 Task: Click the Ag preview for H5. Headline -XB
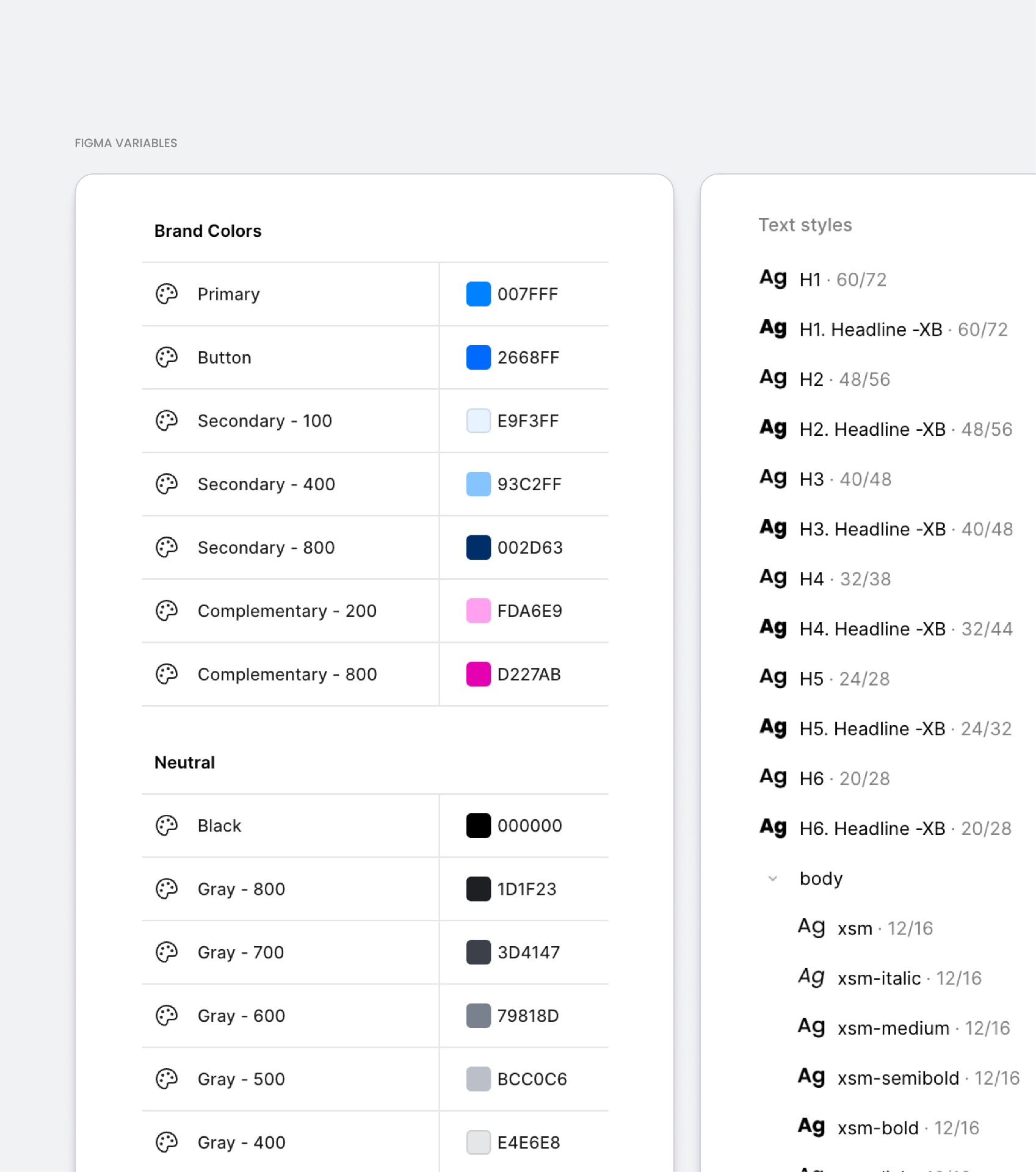click(773, 728)
